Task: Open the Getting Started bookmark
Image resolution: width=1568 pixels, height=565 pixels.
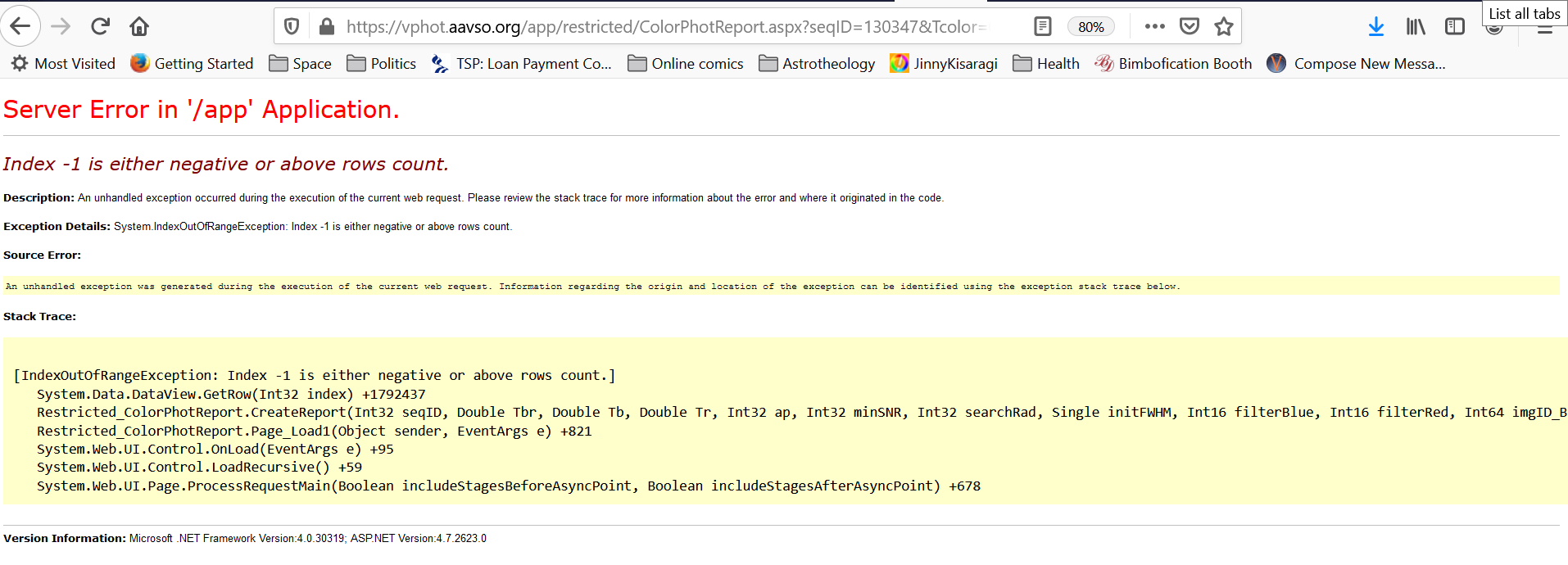Action: point(193,63)
